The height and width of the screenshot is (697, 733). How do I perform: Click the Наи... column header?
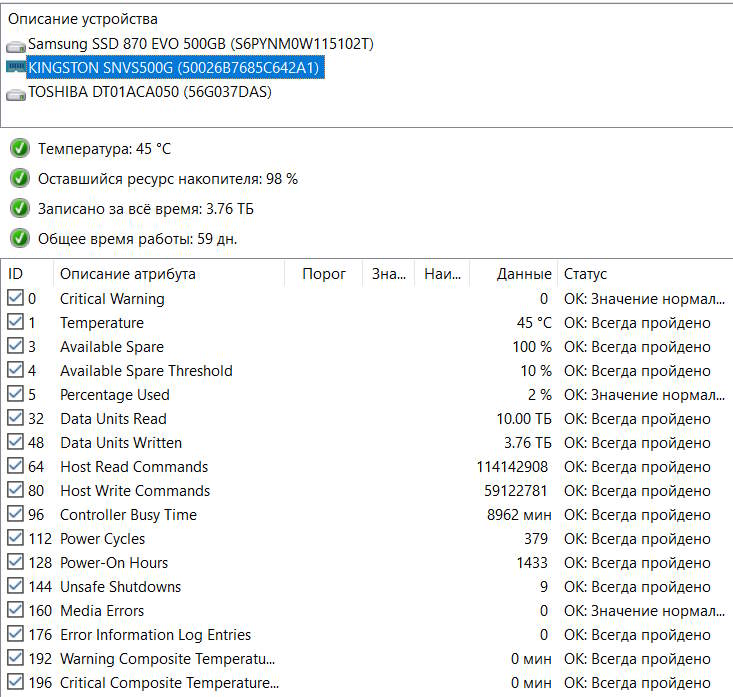(442, 274)
